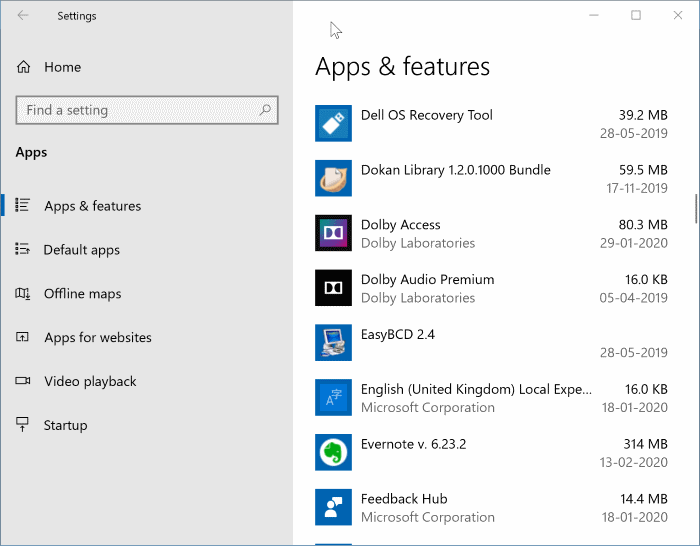Click the 17-11-2019 install date

[636, 188]
